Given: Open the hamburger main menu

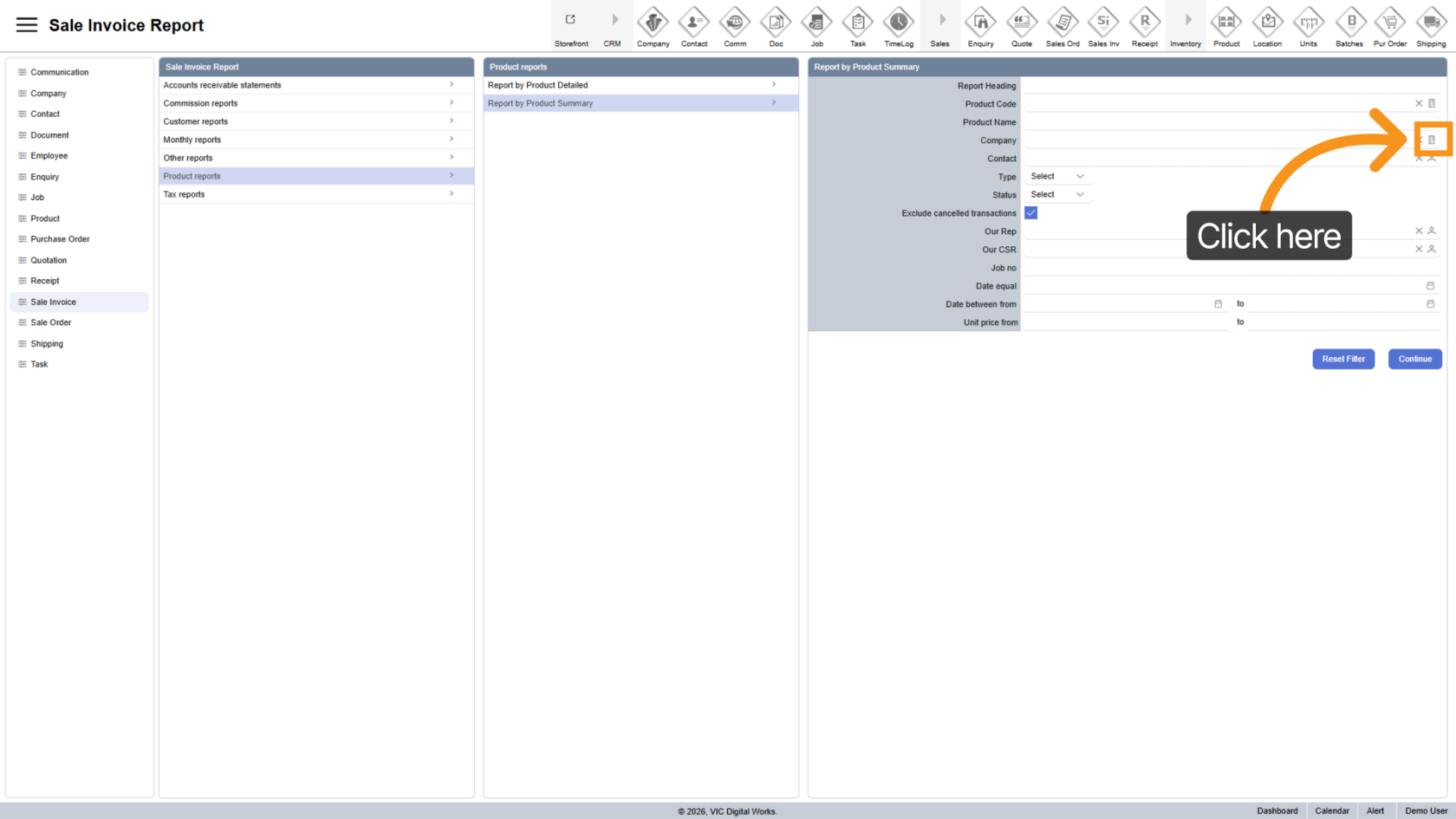Looking at the screenshot, I should pyautogui.click(x=27, y=25).
